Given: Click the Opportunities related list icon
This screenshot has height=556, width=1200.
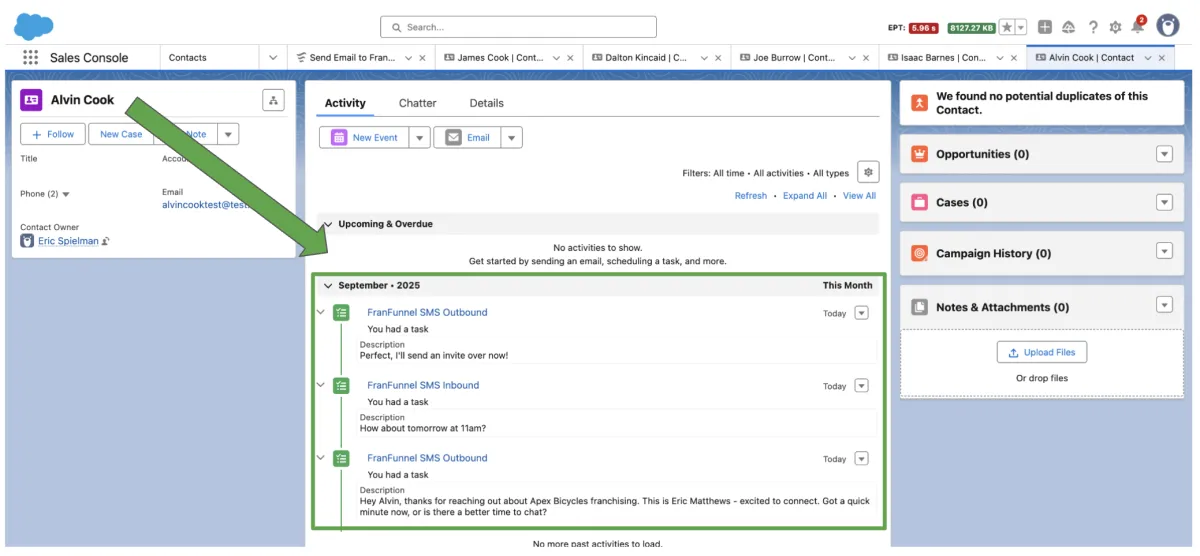Looking at the screenshot, I should [x=919, y=154].
